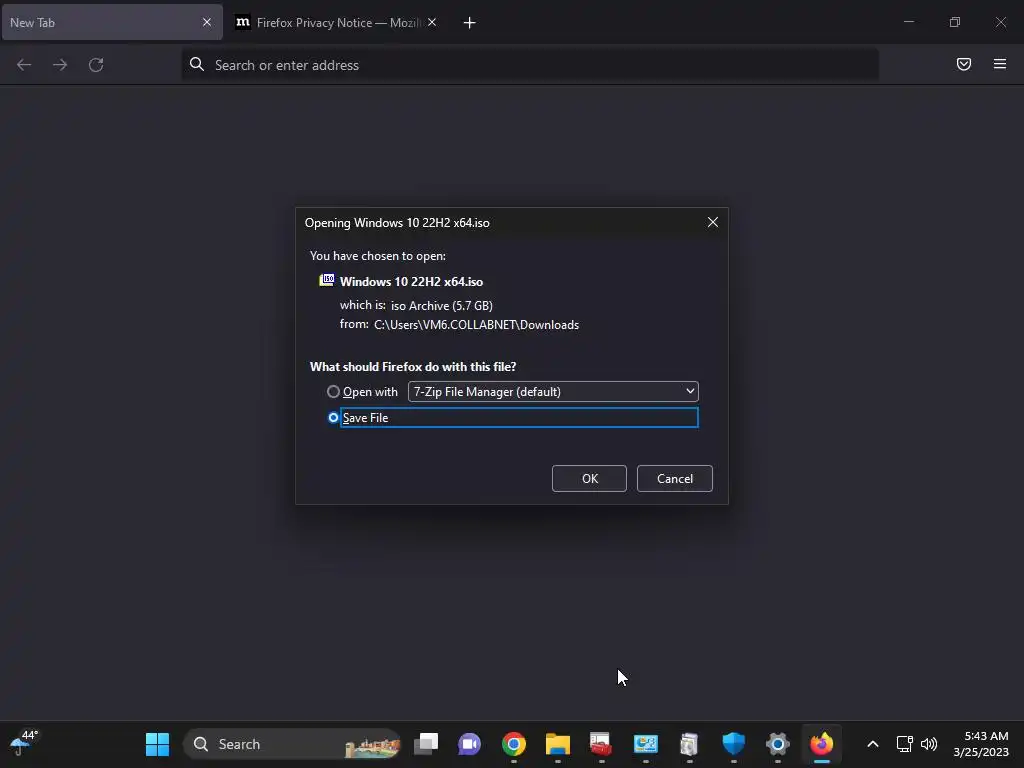Open the network status tray icon
Image resolution: width=1024 pixels, height=768 pixels.
904,744
